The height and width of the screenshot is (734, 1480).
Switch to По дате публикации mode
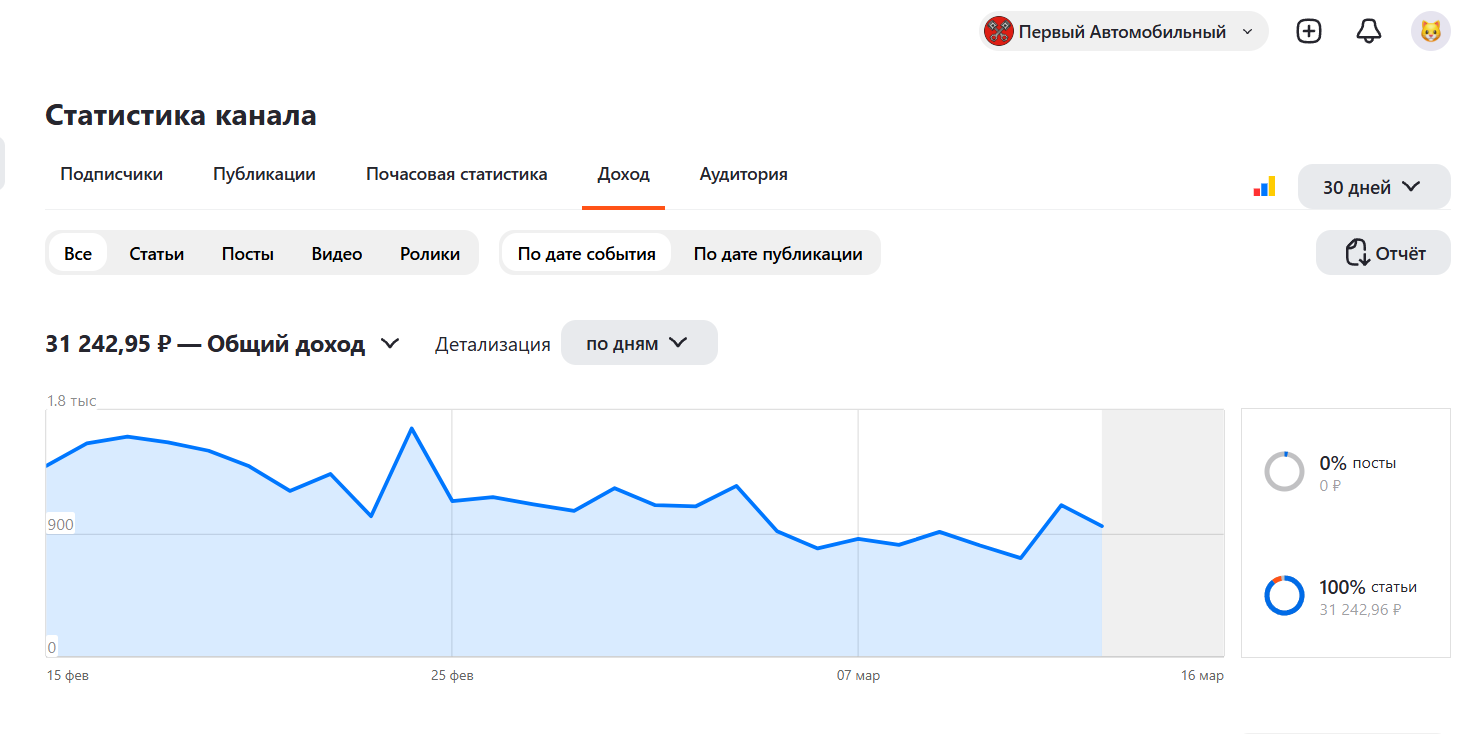tap(777, 253)
